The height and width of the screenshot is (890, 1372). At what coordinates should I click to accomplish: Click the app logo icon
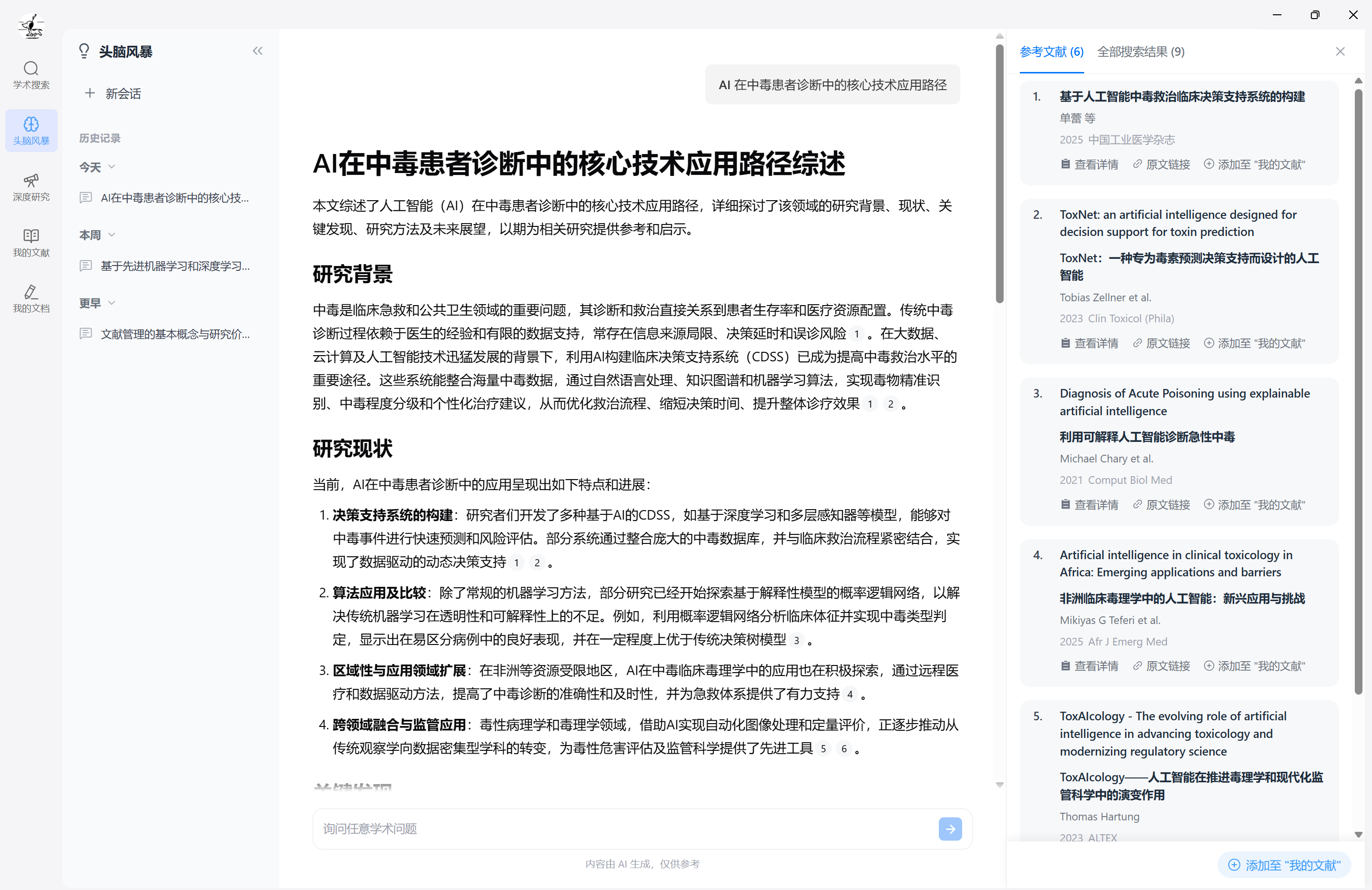pos(31,26)
